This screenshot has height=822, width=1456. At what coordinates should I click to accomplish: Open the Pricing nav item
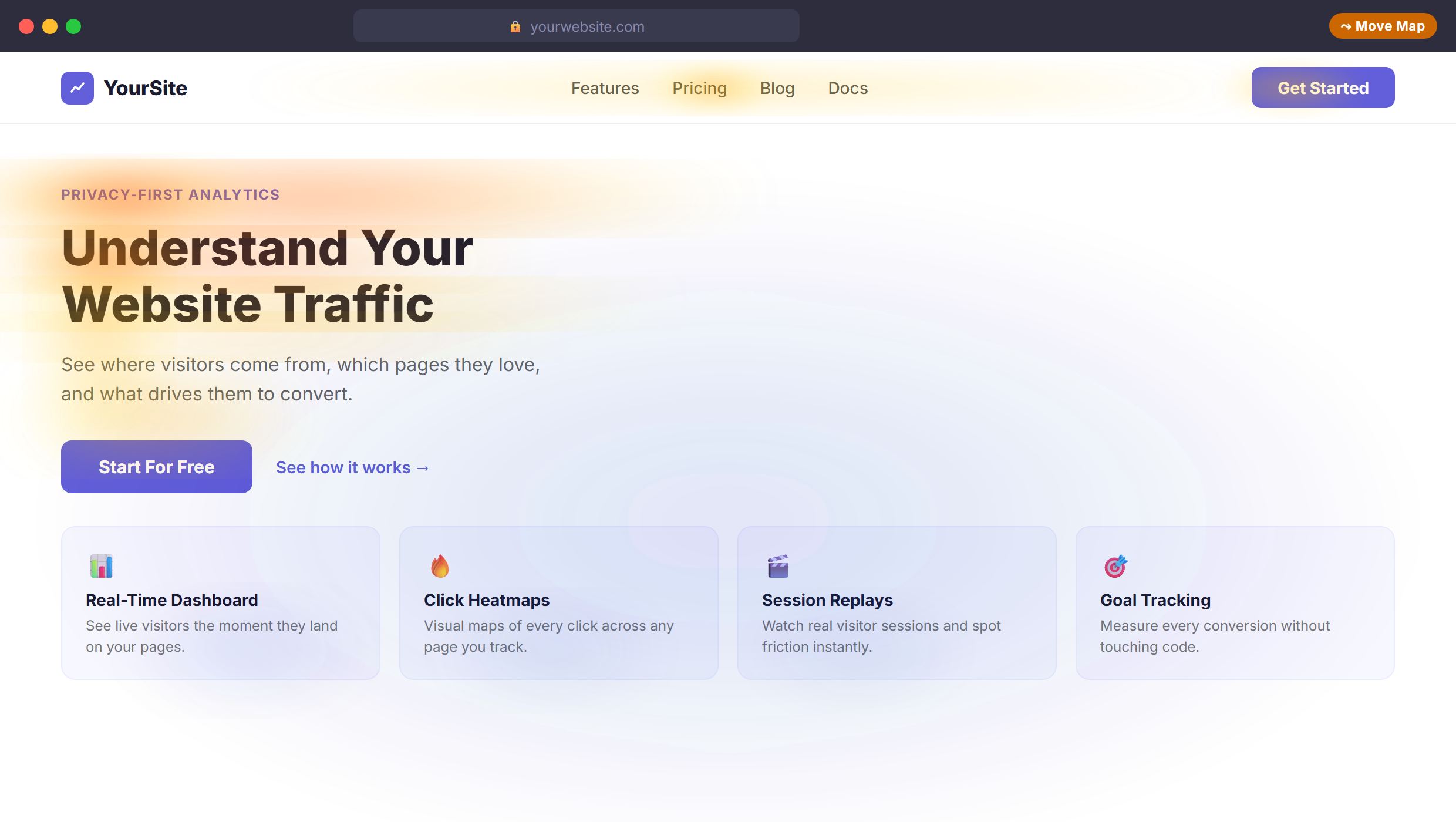click(x=699, y=88)
